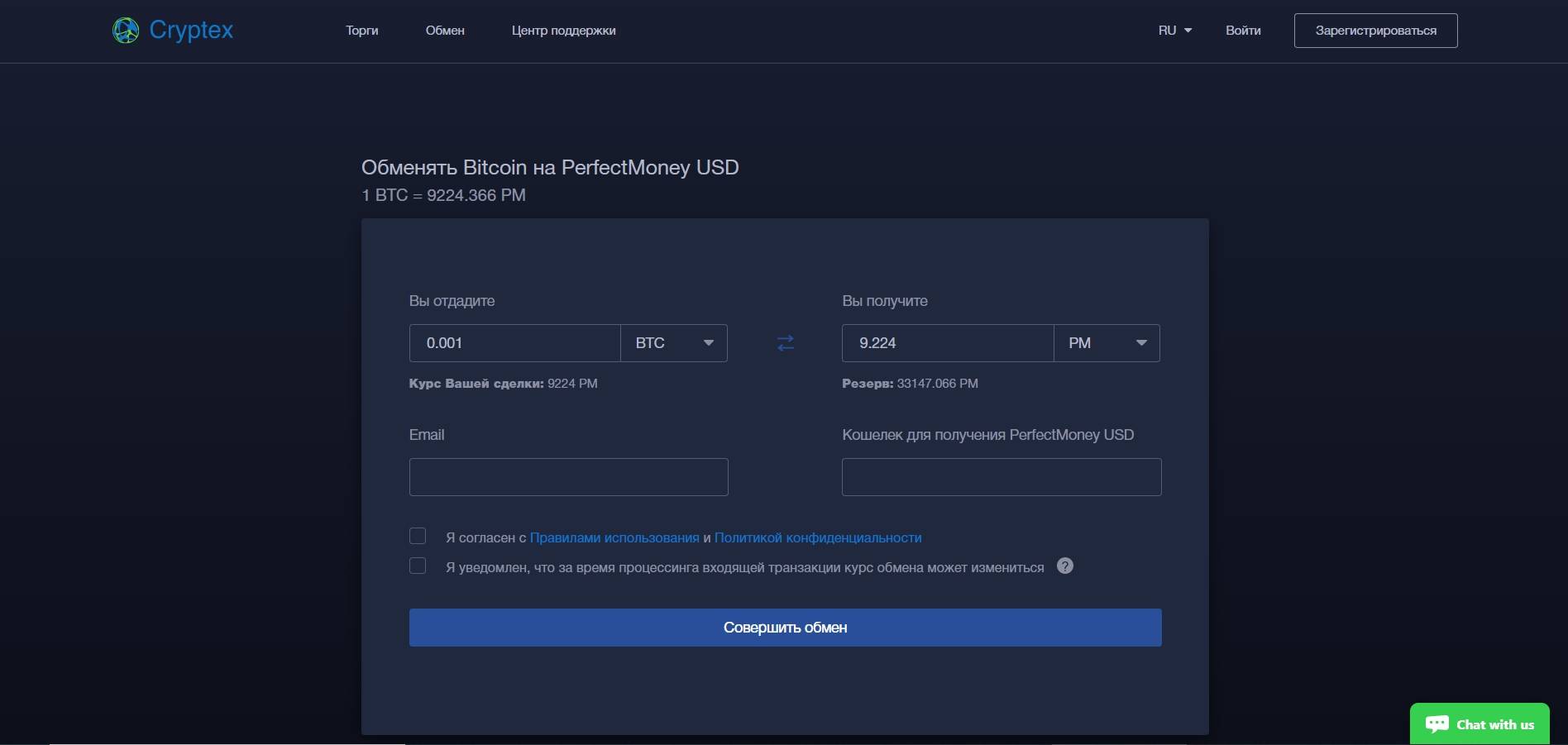Image resolution: width=1568 pixels, height=745 pixels.
Task: Click the Cryptex brand name text
Action: [x=191, y=31]
